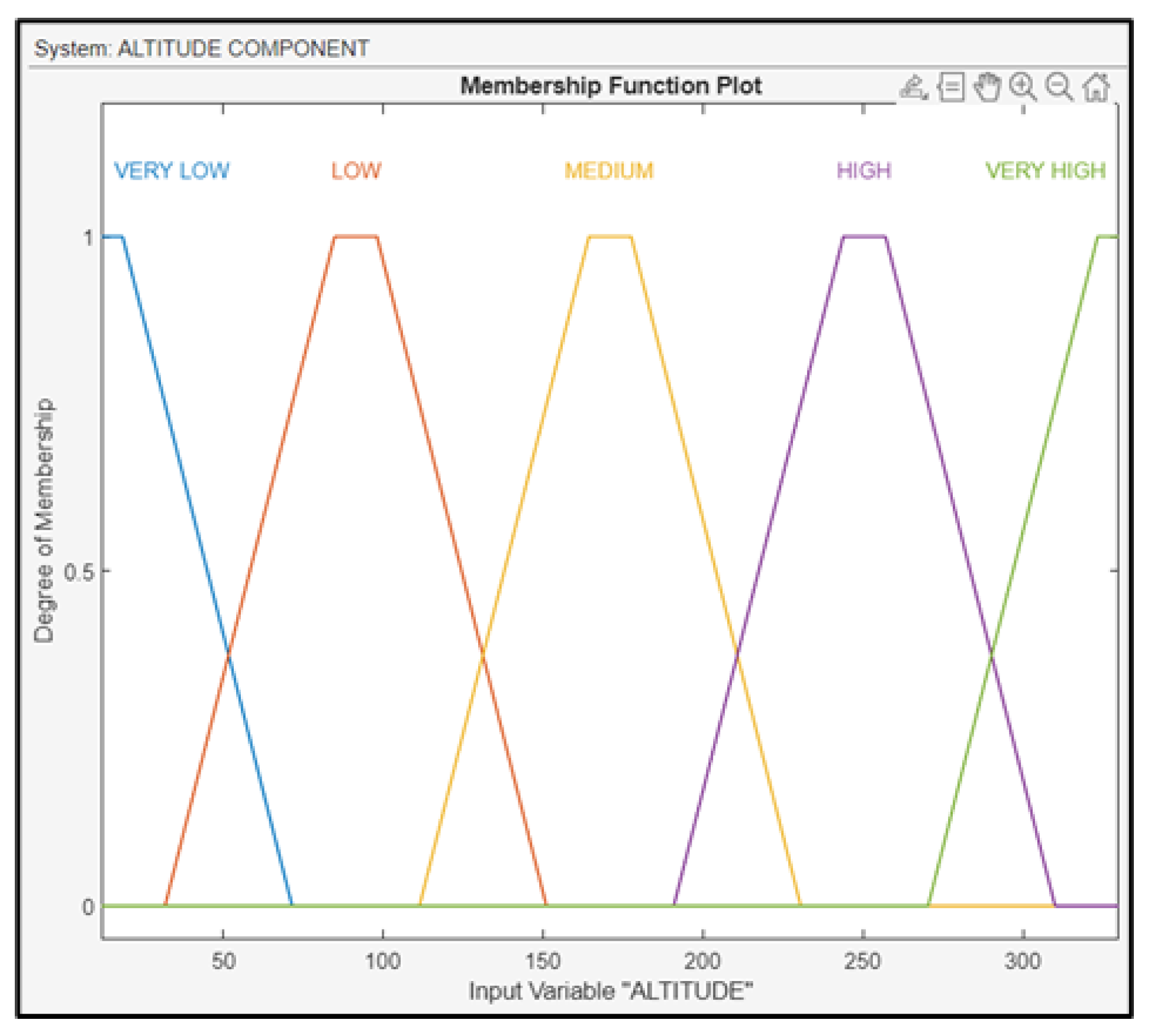Click the 200 tick label on x-axis
The height and width of the screenshot is (1036, 1151).
pos(702,961)
